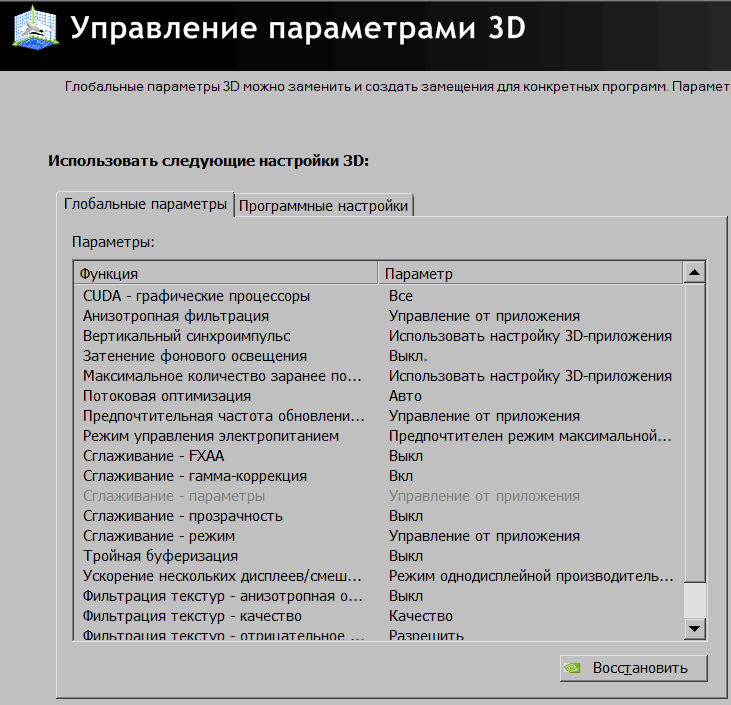Change Сглаживание - гамма-коррекция value
Viewport: 731px width, 705px height.
[x=401, y=476]
